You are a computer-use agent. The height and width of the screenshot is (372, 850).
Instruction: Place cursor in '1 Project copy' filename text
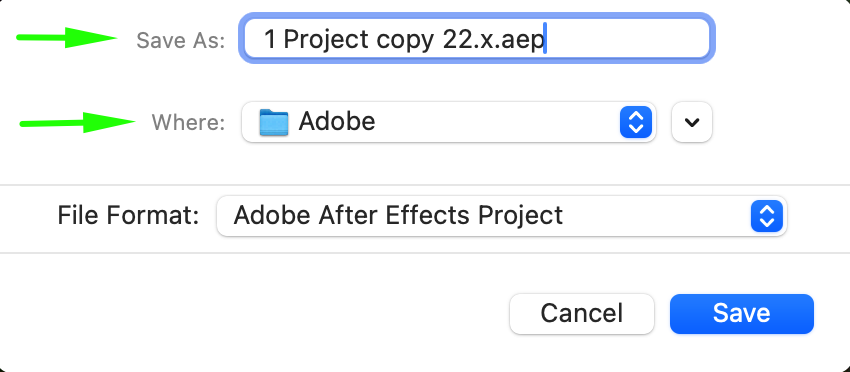click(x=349, y=40)
